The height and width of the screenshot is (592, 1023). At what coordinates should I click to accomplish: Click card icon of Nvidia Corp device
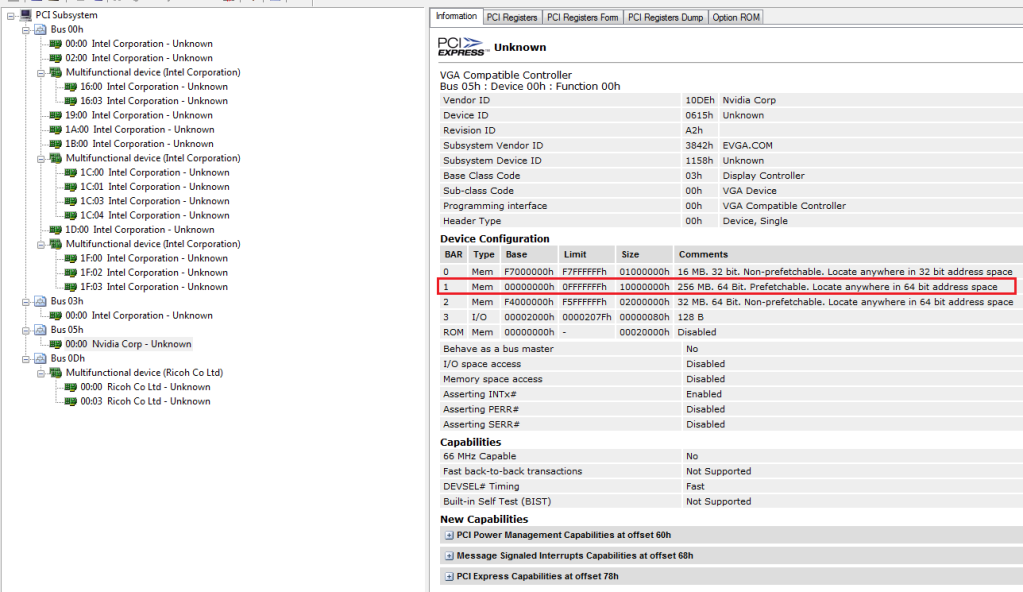click(x=55, y=345)
